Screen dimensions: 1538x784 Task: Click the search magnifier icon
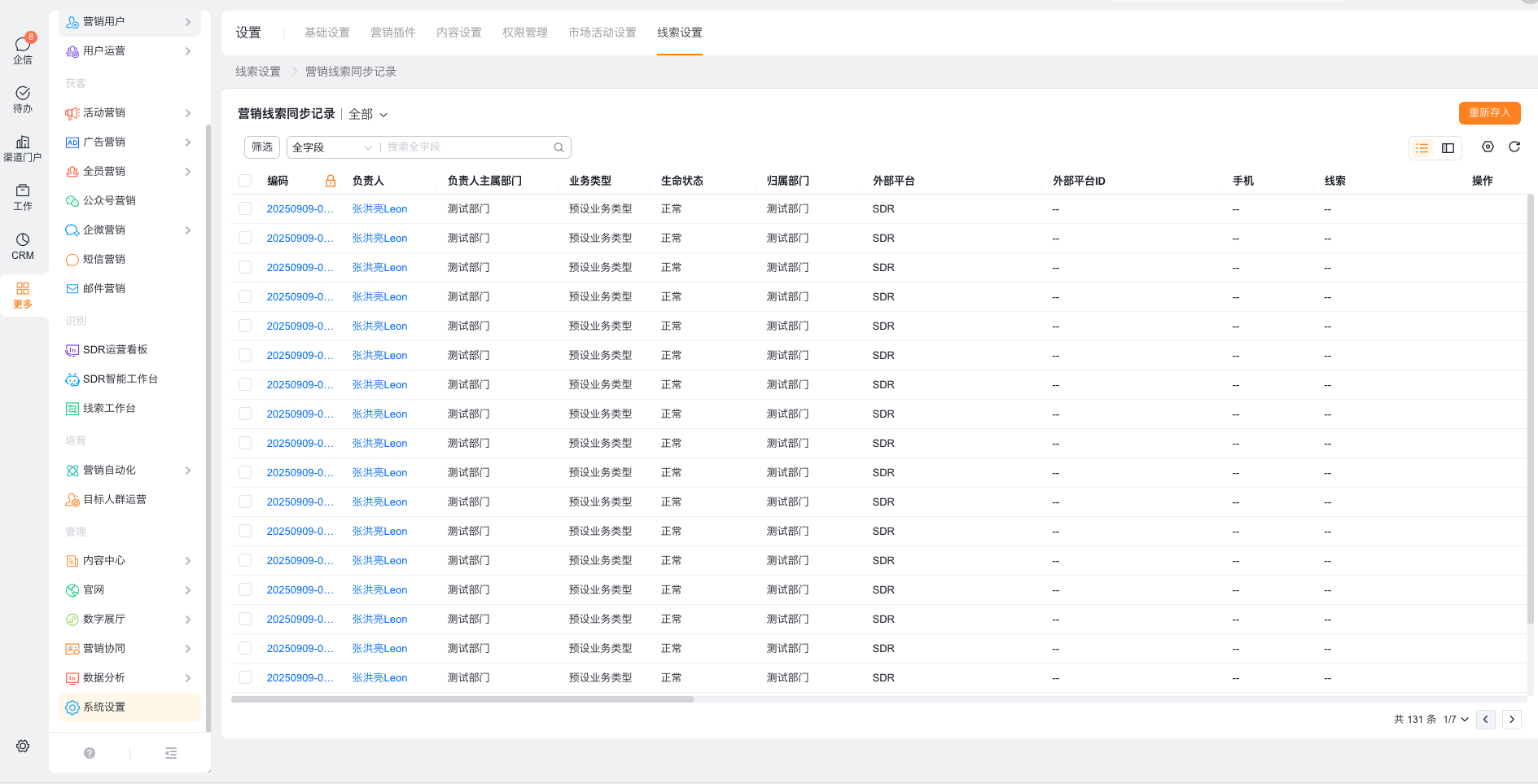(x=559, y=147)
